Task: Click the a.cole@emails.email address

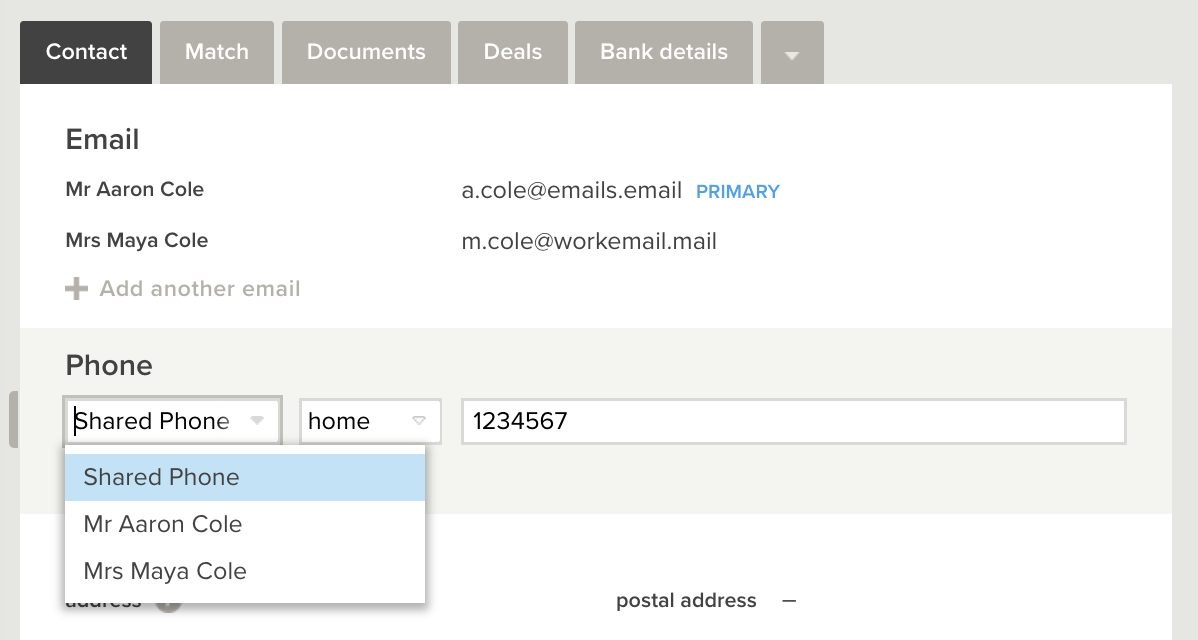Action: point(571,191)
